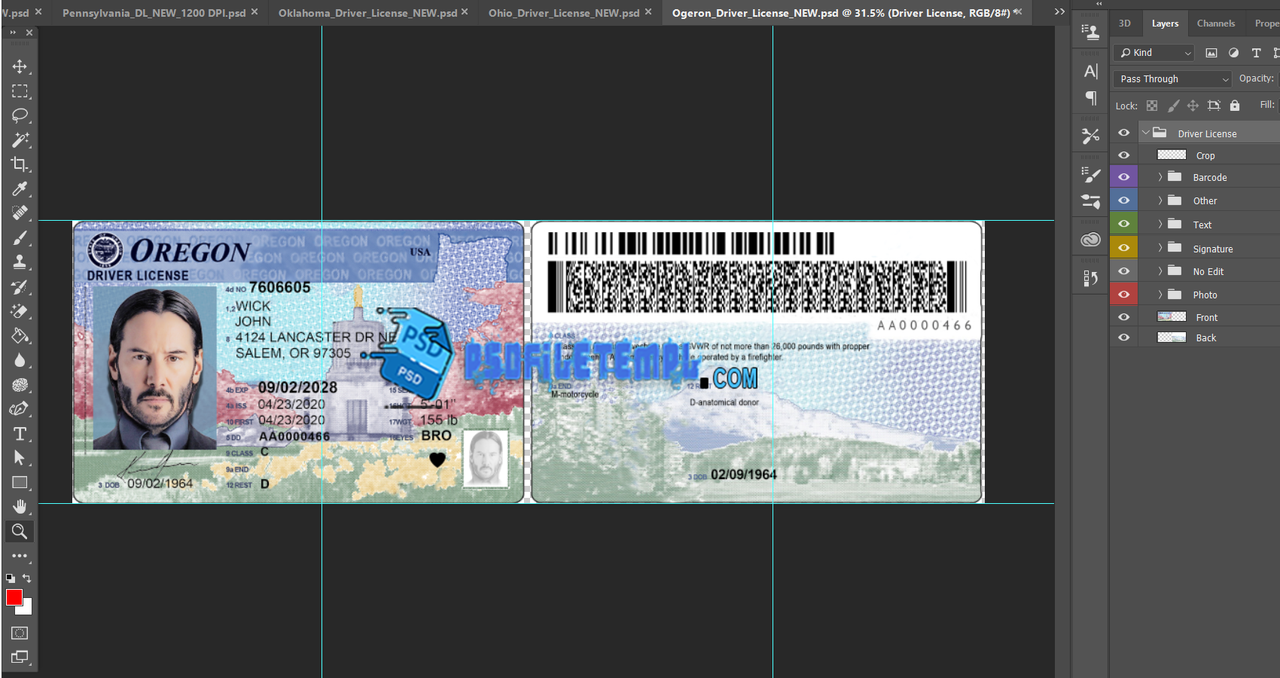
Task: Expand the Other group
Action: [1160, 200]
